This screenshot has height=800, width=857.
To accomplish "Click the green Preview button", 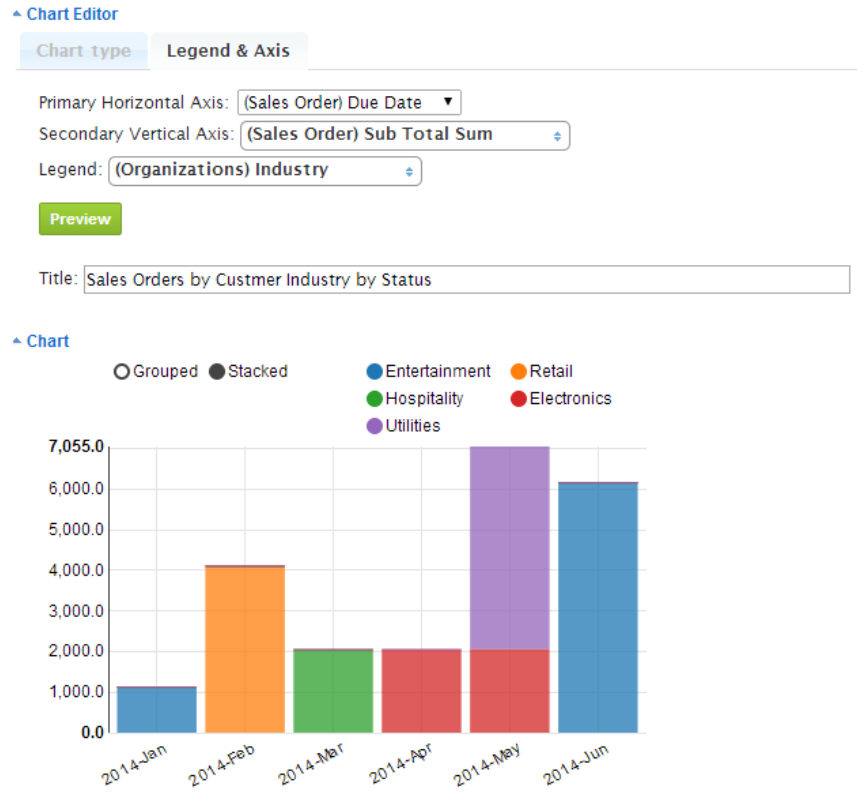I will 80,219.
